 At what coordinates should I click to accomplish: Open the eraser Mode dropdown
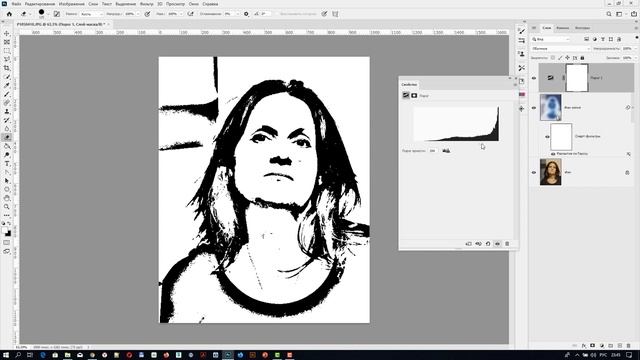click(x=91, y=14)
